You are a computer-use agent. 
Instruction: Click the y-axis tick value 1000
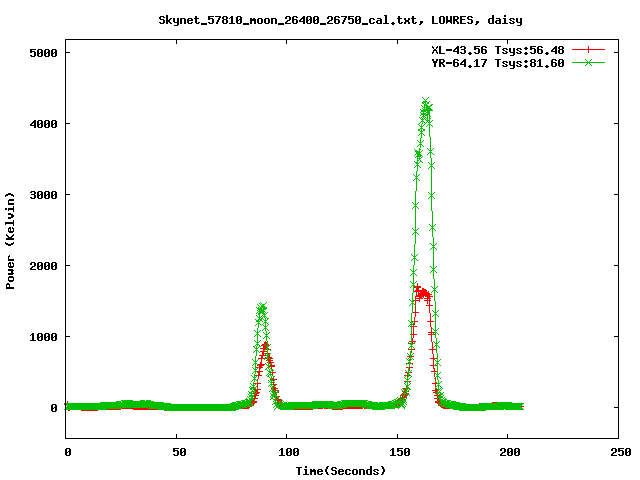(43, 337)
